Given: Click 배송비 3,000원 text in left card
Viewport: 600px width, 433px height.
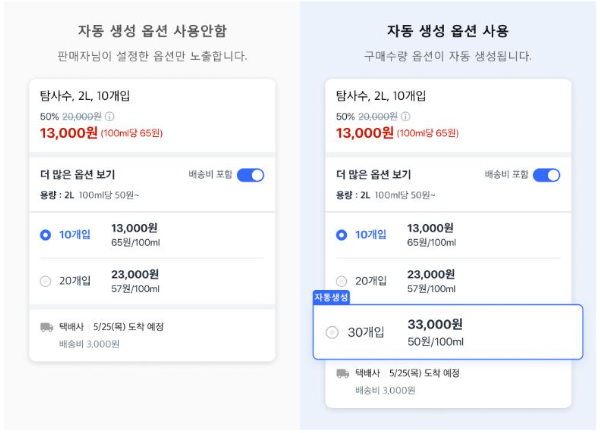Looking at the screenshot, I should coord(89,344).
